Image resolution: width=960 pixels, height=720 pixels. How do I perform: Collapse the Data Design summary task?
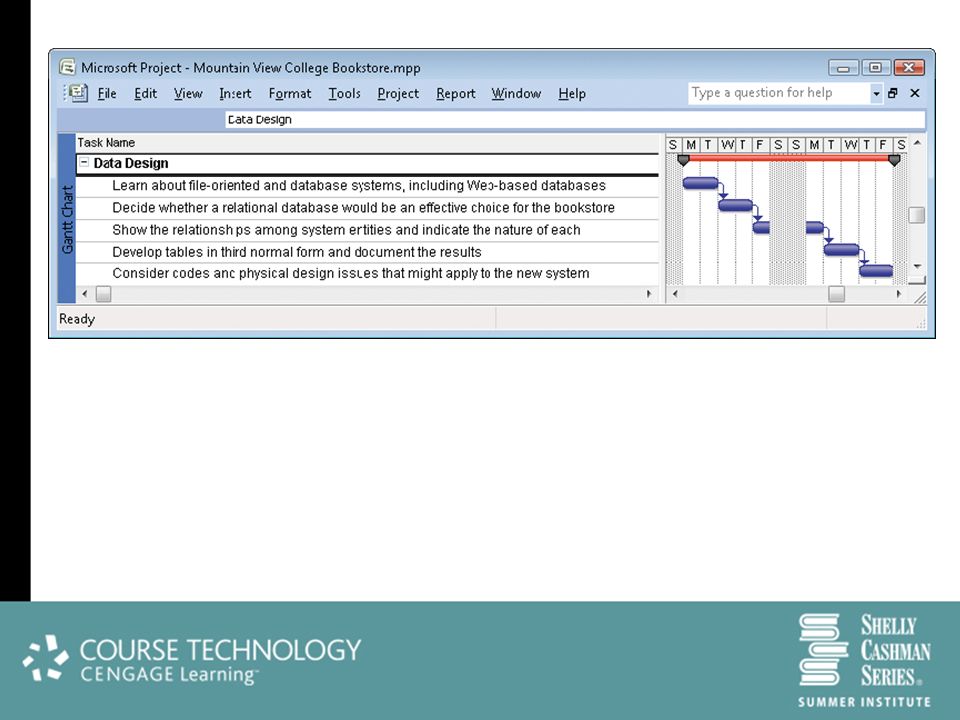(x=84, y=162)
